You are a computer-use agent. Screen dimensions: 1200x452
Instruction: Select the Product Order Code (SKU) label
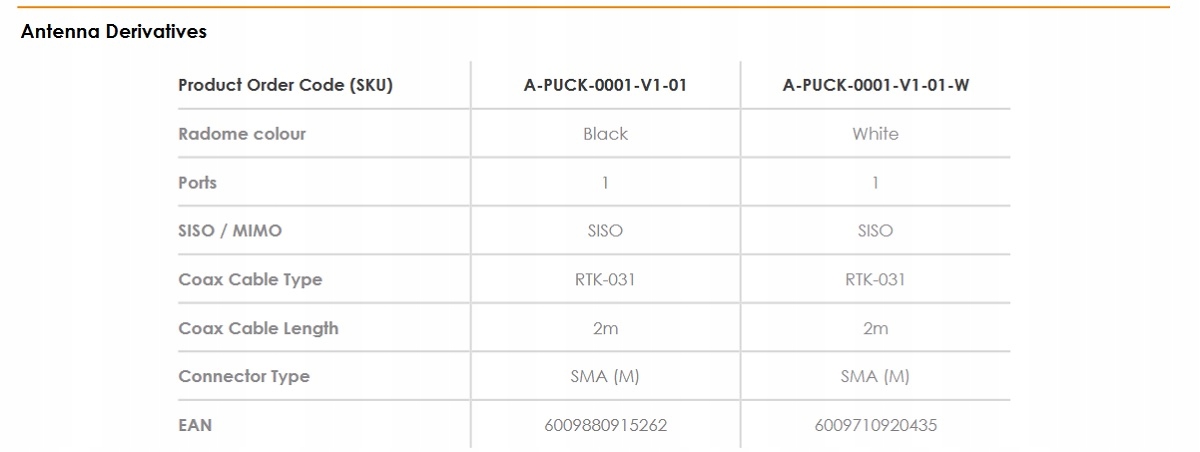coord(285,85)
